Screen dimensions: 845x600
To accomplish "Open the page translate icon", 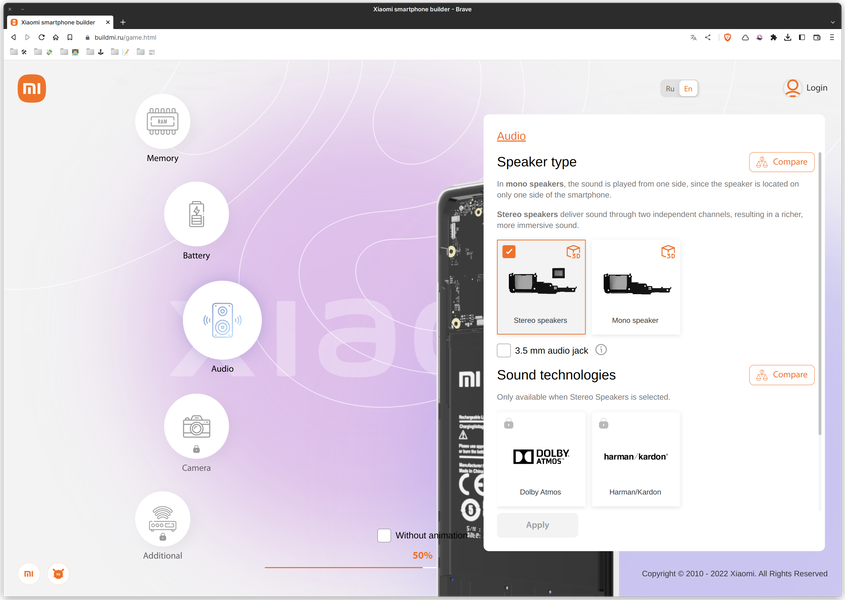I will tap(694, 37).
